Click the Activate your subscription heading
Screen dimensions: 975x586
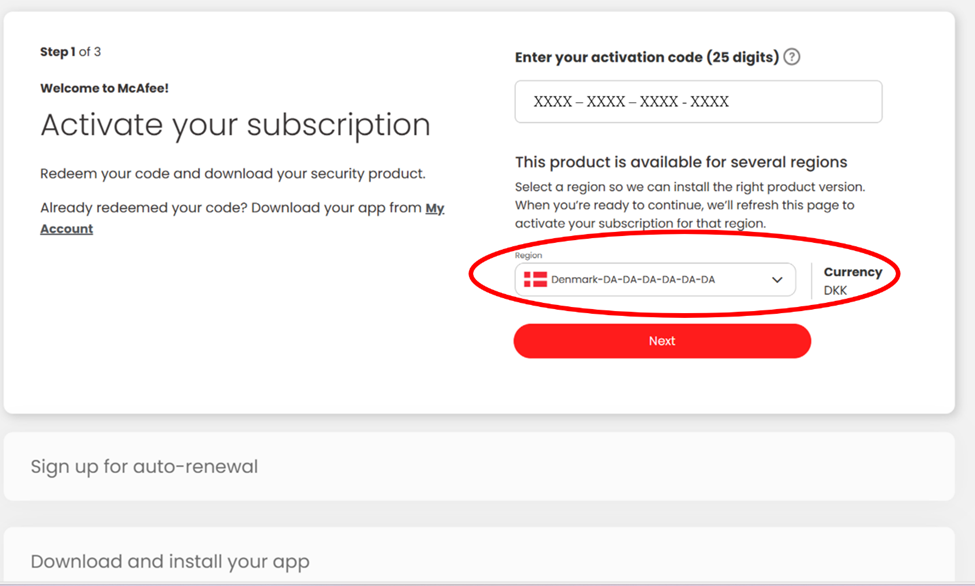pos(235,126)
